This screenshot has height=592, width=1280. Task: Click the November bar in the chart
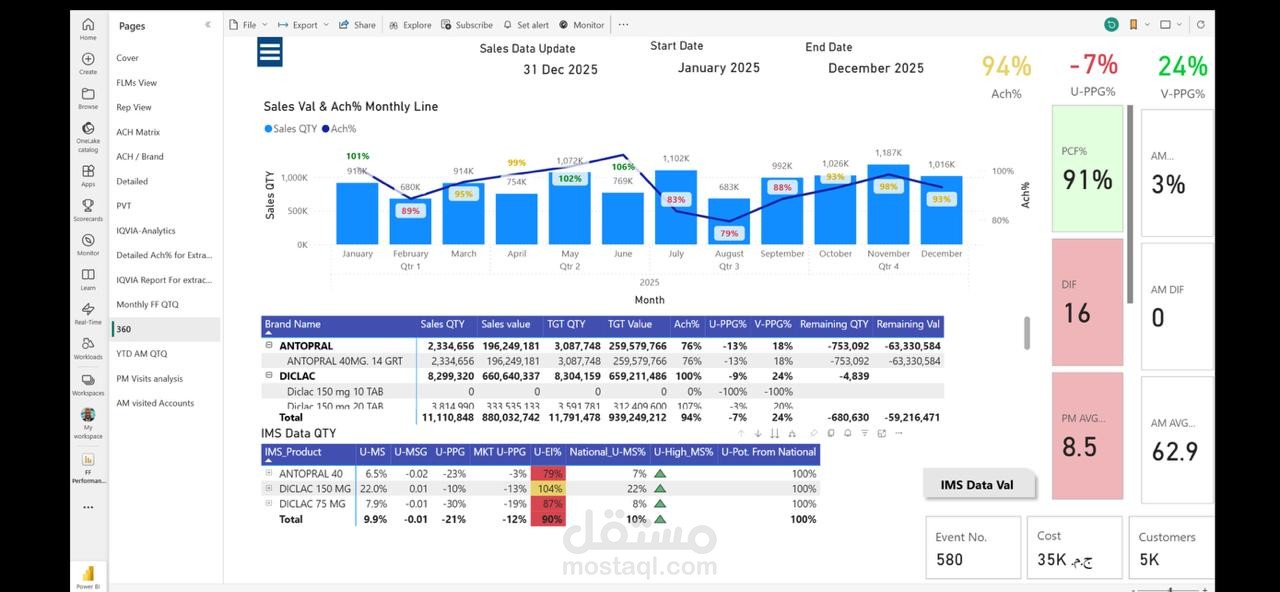(x=888, y=204)
